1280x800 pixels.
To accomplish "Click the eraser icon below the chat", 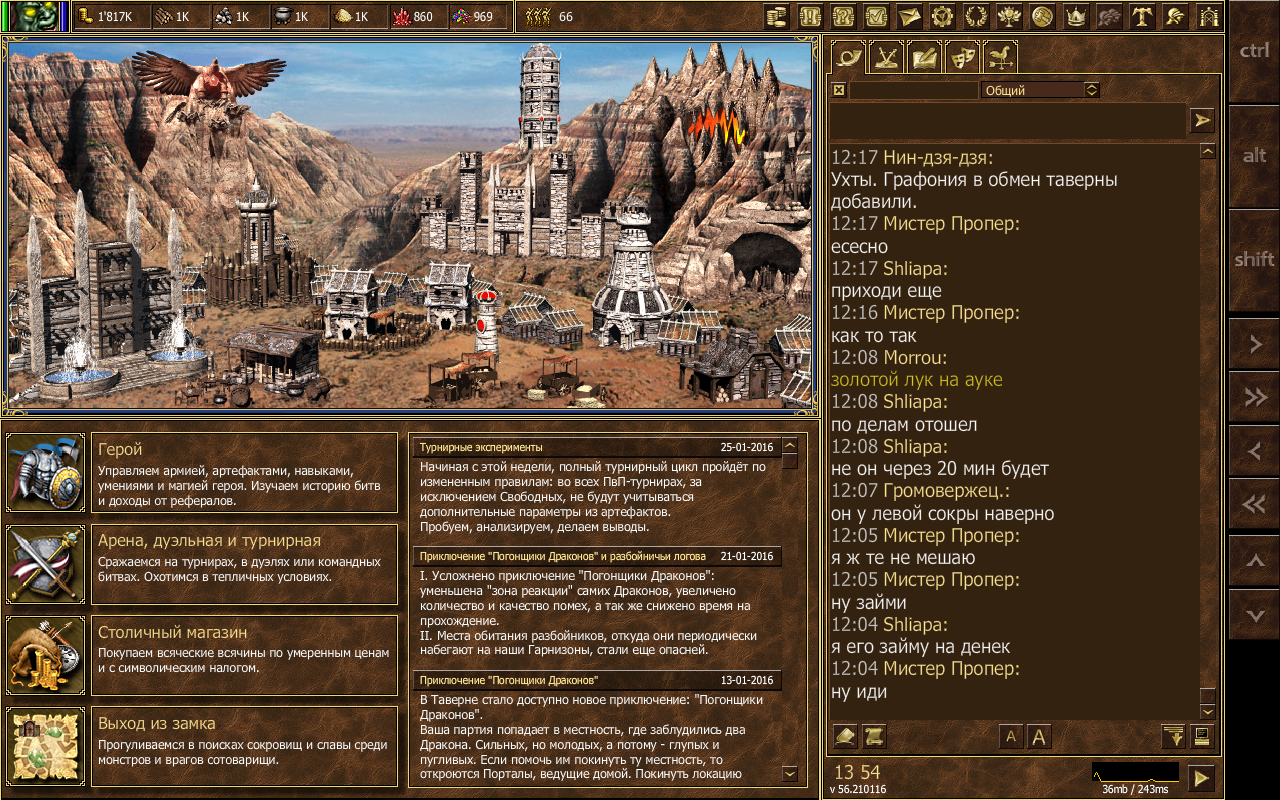I will click(x=845, y=737).
